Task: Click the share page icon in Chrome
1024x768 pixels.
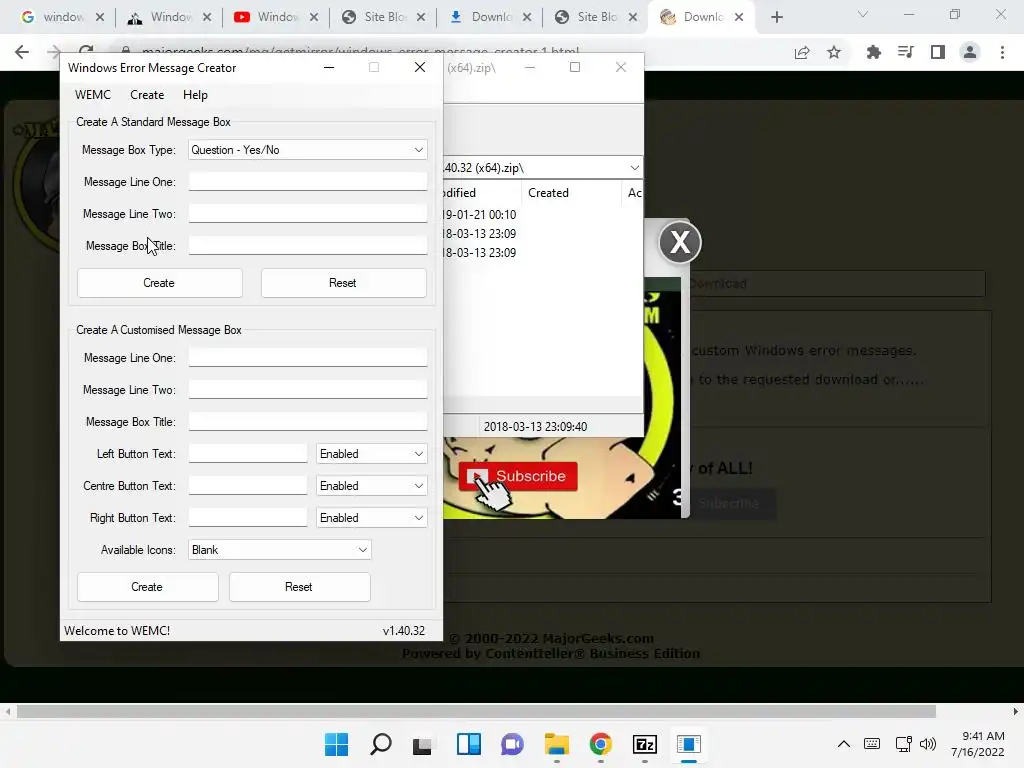Action: (802, 52)
